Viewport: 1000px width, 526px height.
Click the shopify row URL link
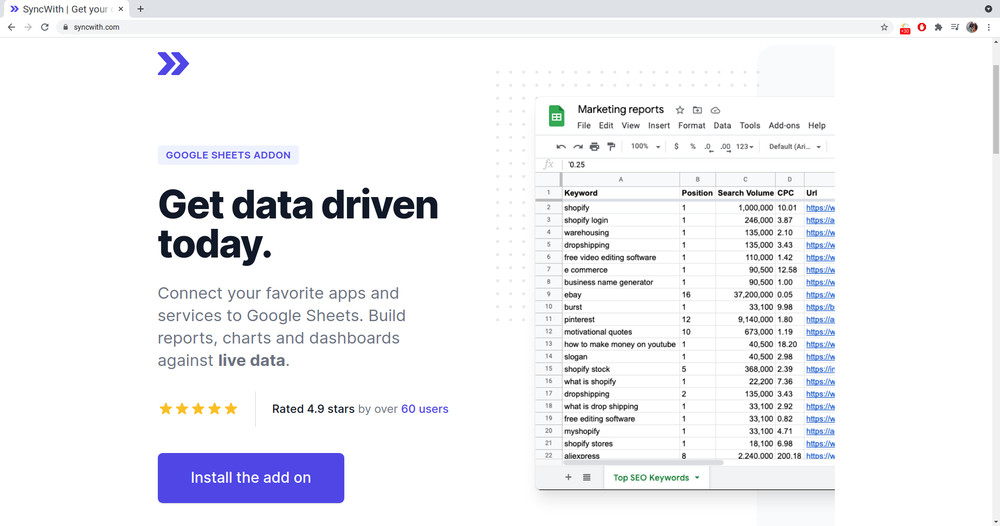tap(820, 208)
